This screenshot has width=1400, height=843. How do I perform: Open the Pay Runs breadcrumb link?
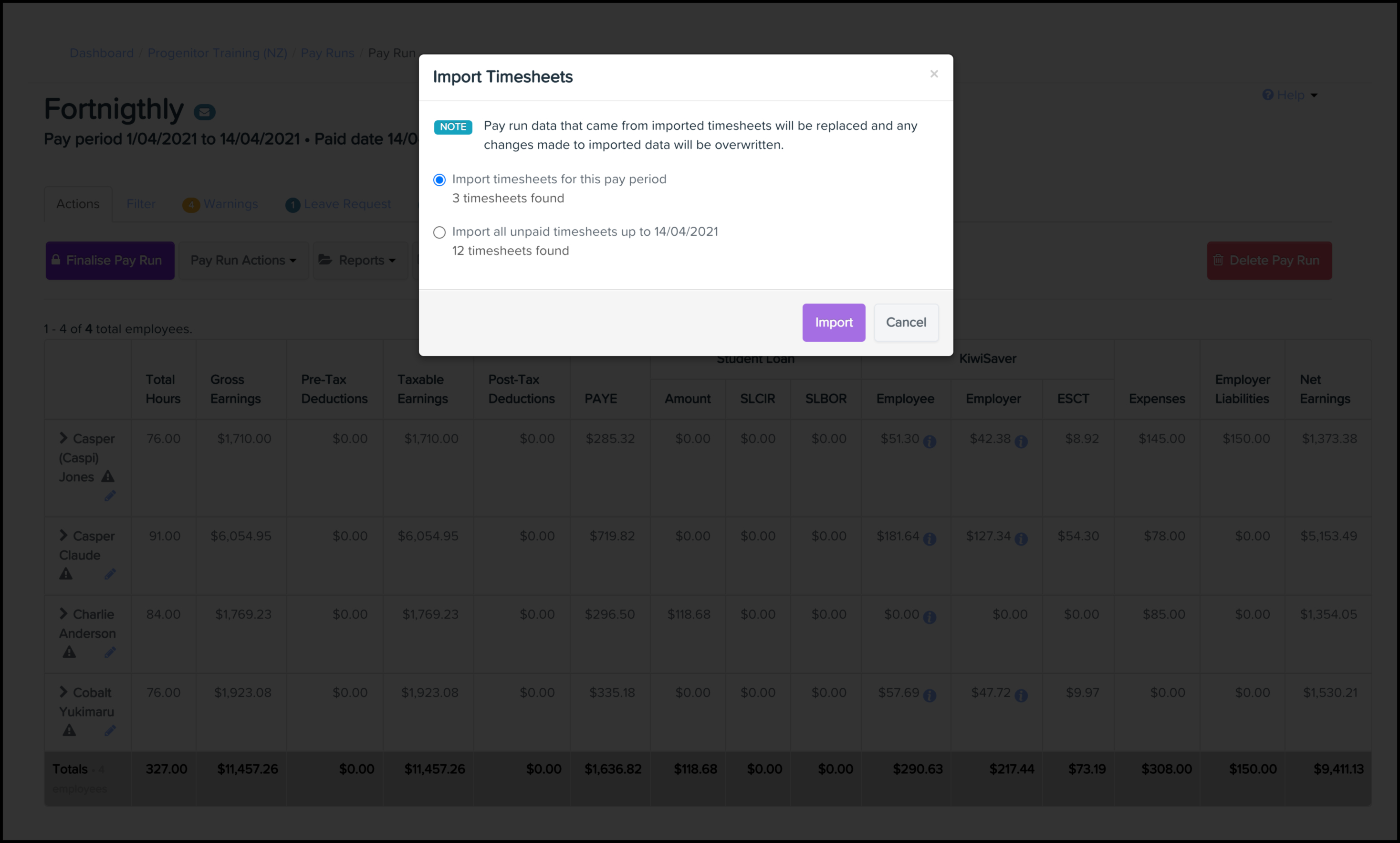(327, 53)
